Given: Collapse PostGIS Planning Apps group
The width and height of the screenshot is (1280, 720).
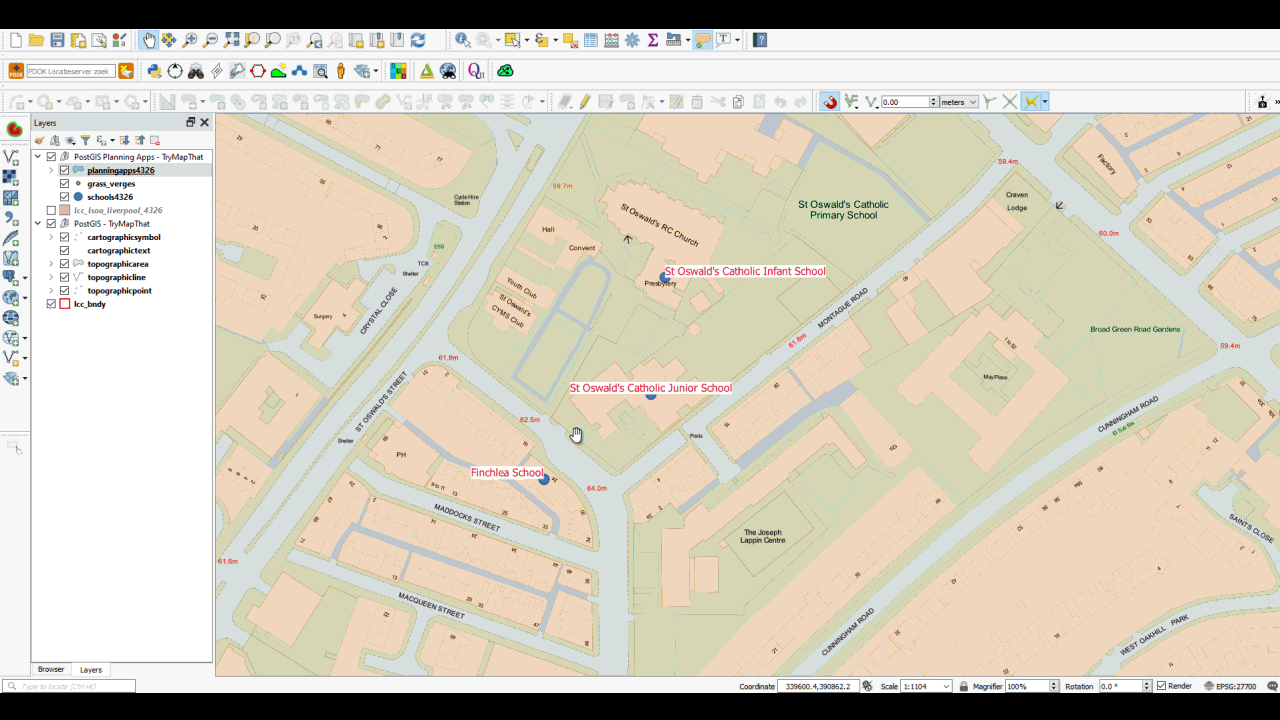Looking at the screenshot, I should (38, 157).
